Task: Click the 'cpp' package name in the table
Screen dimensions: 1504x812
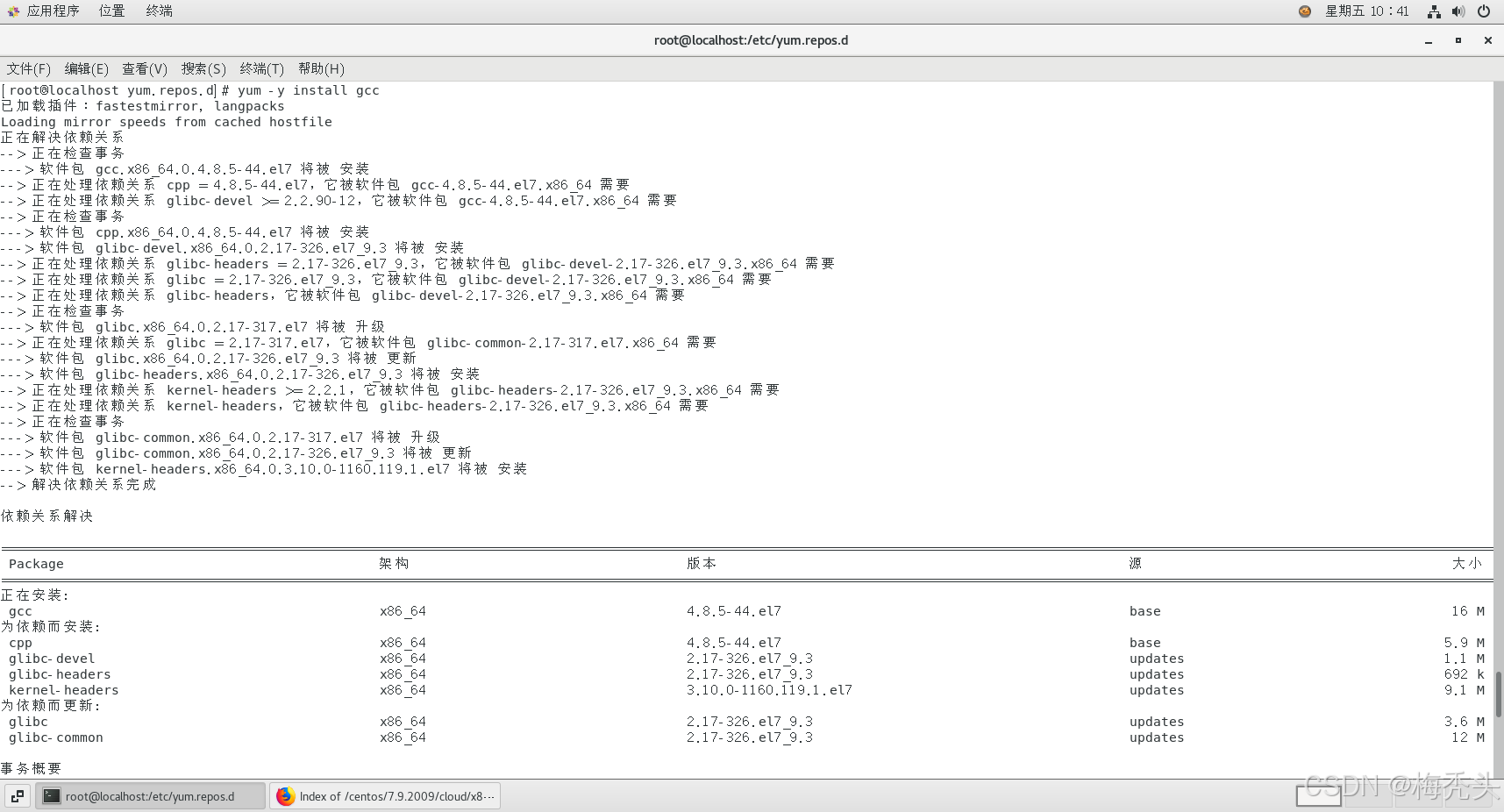Action: [x=20, y=643]
